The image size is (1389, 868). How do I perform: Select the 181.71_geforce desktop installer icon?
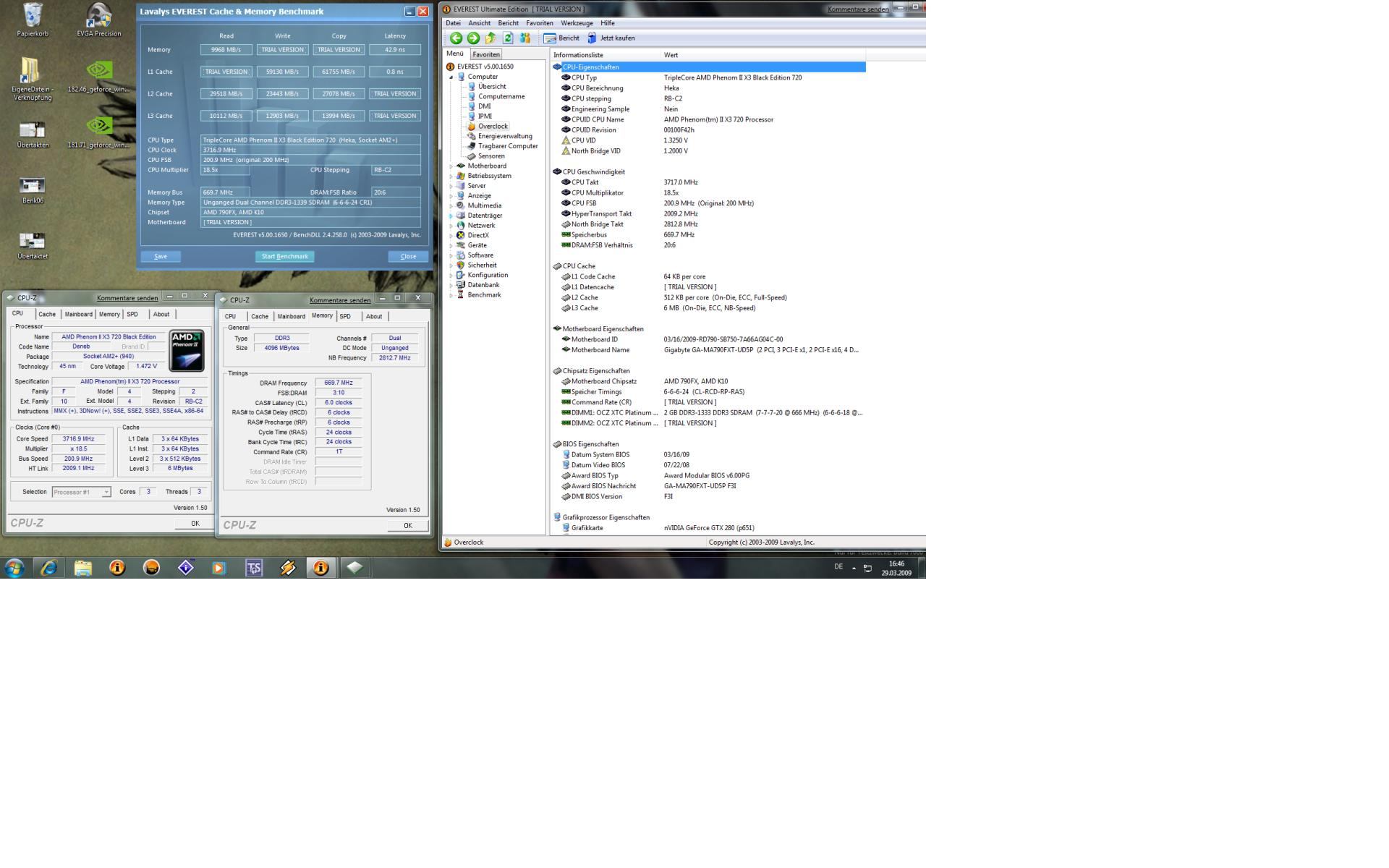[99, 132]
